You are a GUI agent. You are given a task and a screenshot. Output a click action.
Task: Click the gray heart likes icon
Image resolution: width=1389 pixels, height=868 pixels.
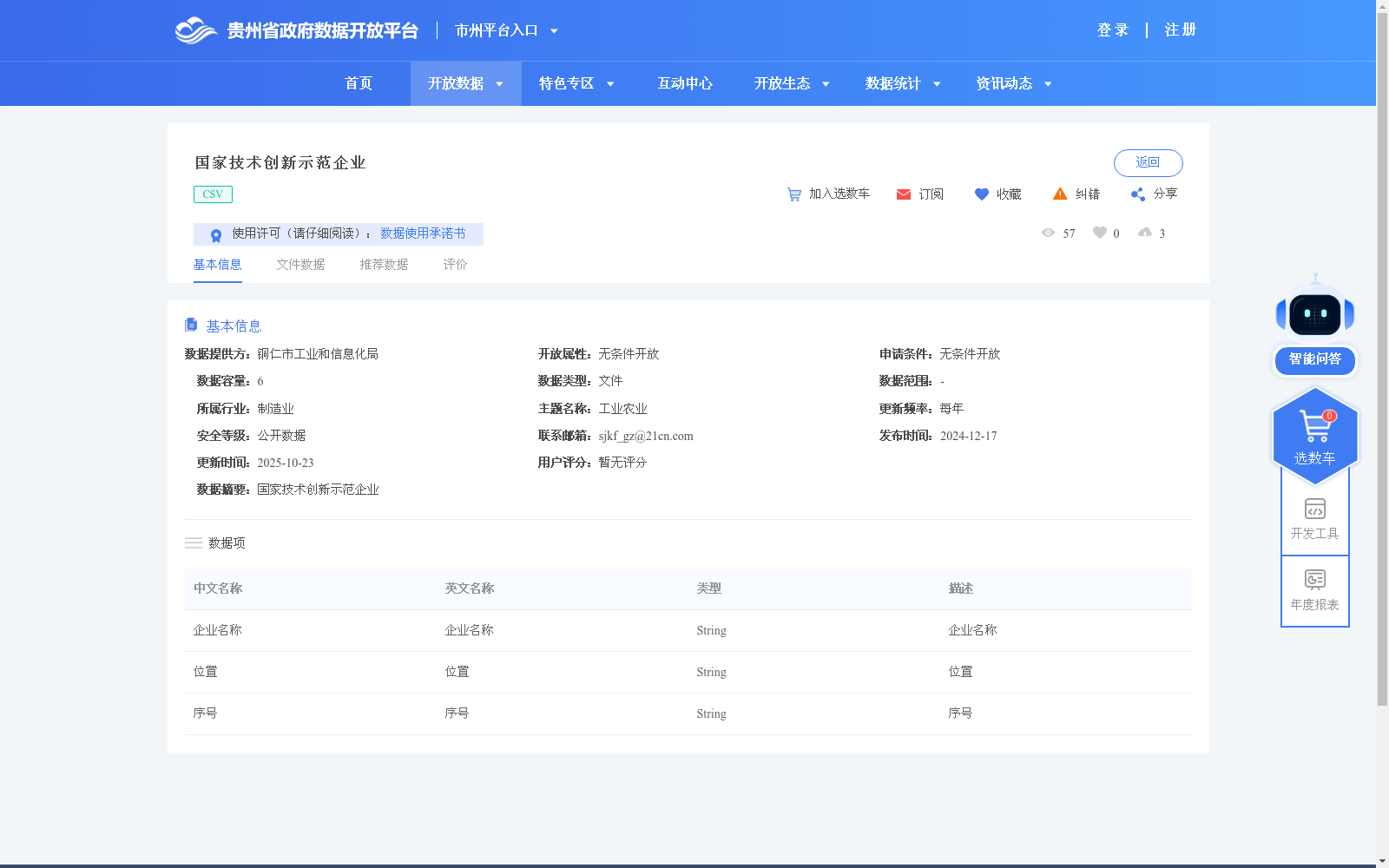pyautogui.click(x=1100, y=233)
